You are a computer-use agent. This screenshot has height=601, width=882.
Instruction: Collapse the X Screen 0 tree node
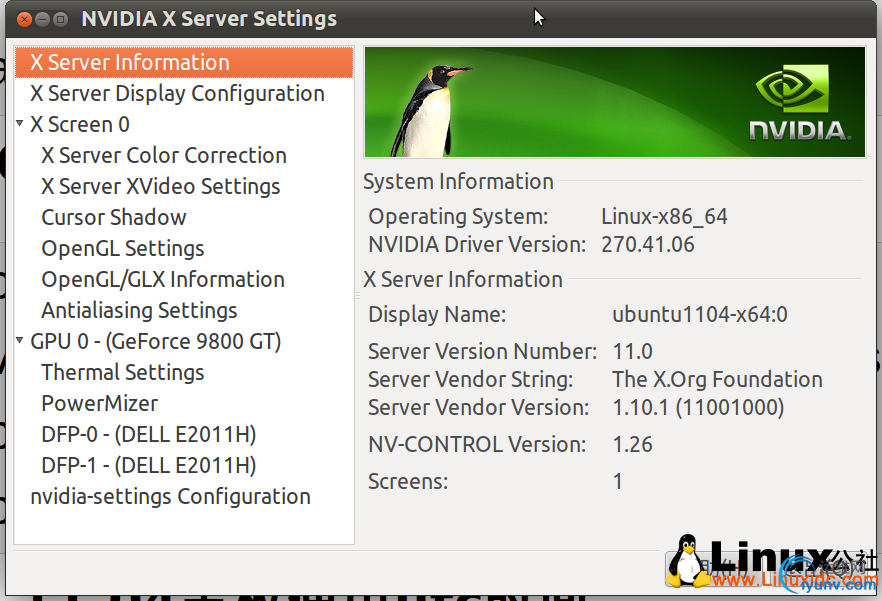click(20, 124)
